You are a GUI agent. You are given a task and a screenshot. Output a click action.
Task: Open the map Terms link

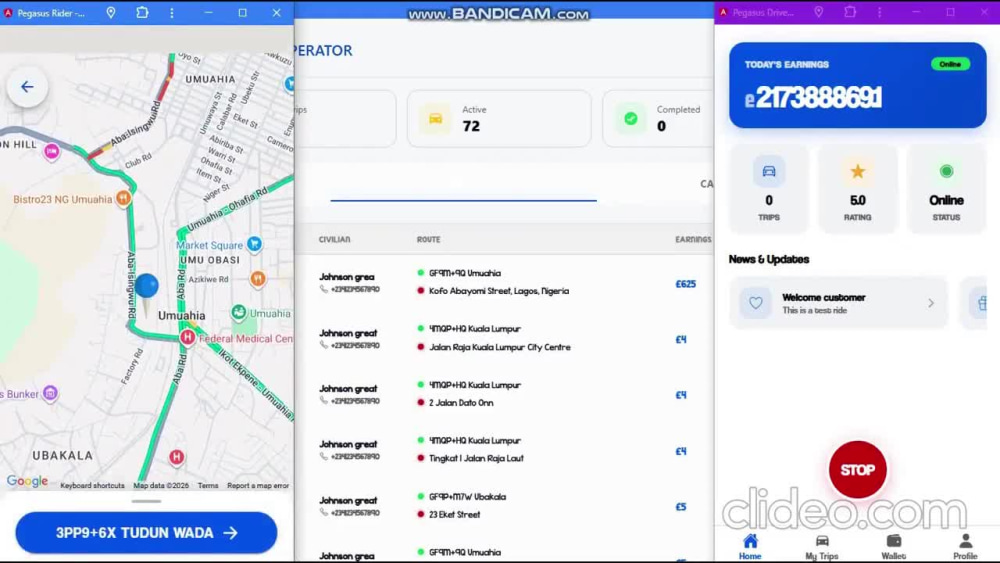208,486
